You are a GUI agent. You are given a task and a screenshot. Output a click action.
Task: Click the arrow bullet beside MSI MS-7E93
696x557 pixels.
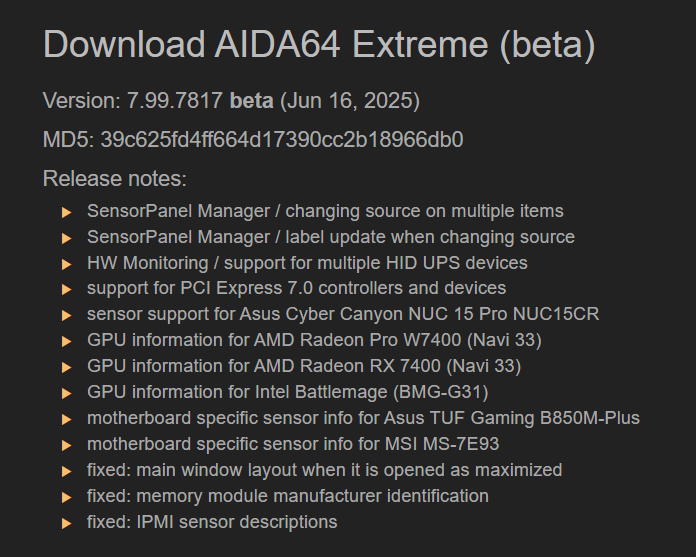click(x=66, y=445)
